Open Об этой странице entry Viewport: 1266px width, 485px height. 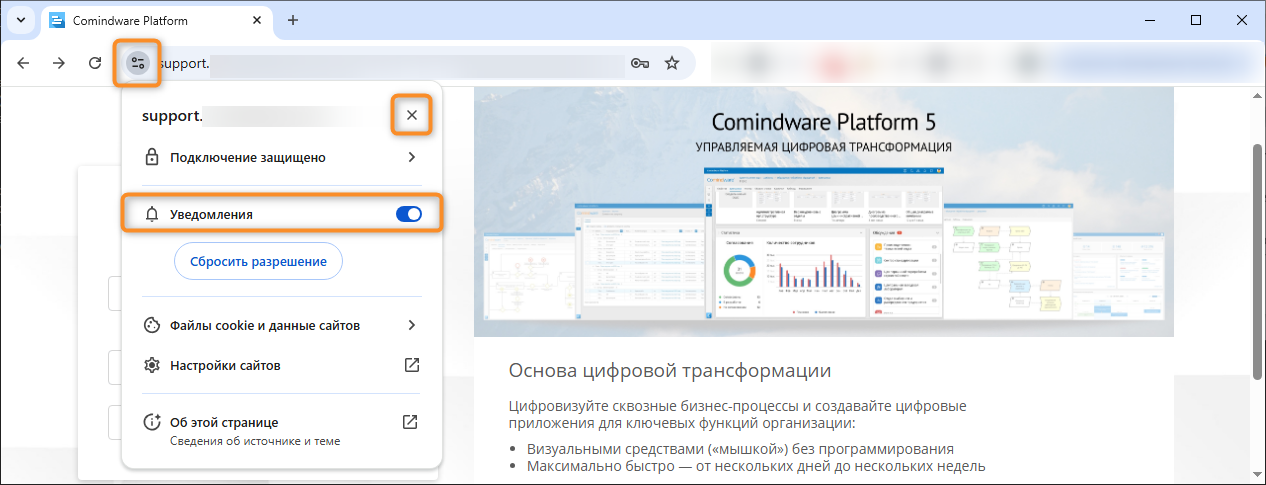coord(281,431)
